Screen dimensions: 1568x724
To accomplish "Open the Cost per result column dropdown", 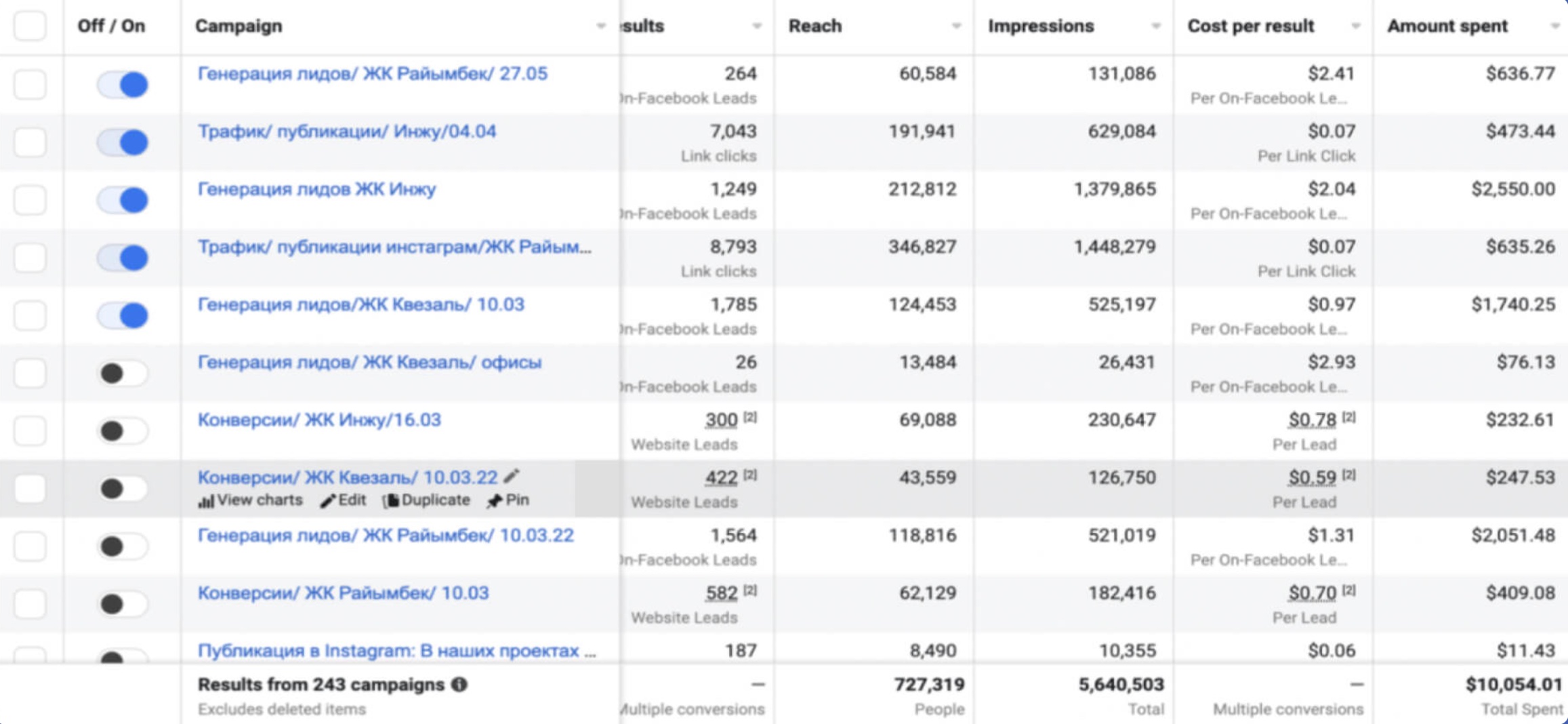I will point(1355,26).
